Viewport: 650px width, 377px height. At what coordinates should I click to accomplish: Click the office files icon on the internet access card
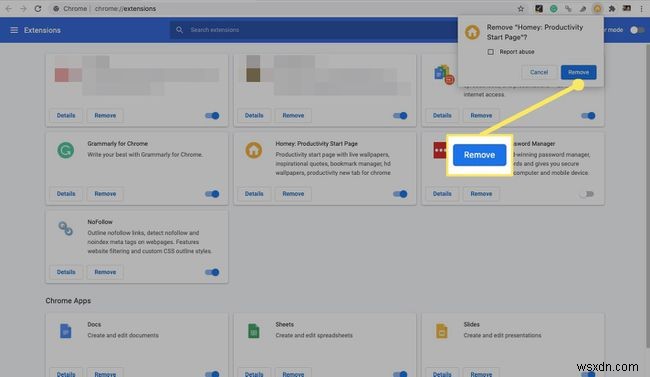point(444,75)
